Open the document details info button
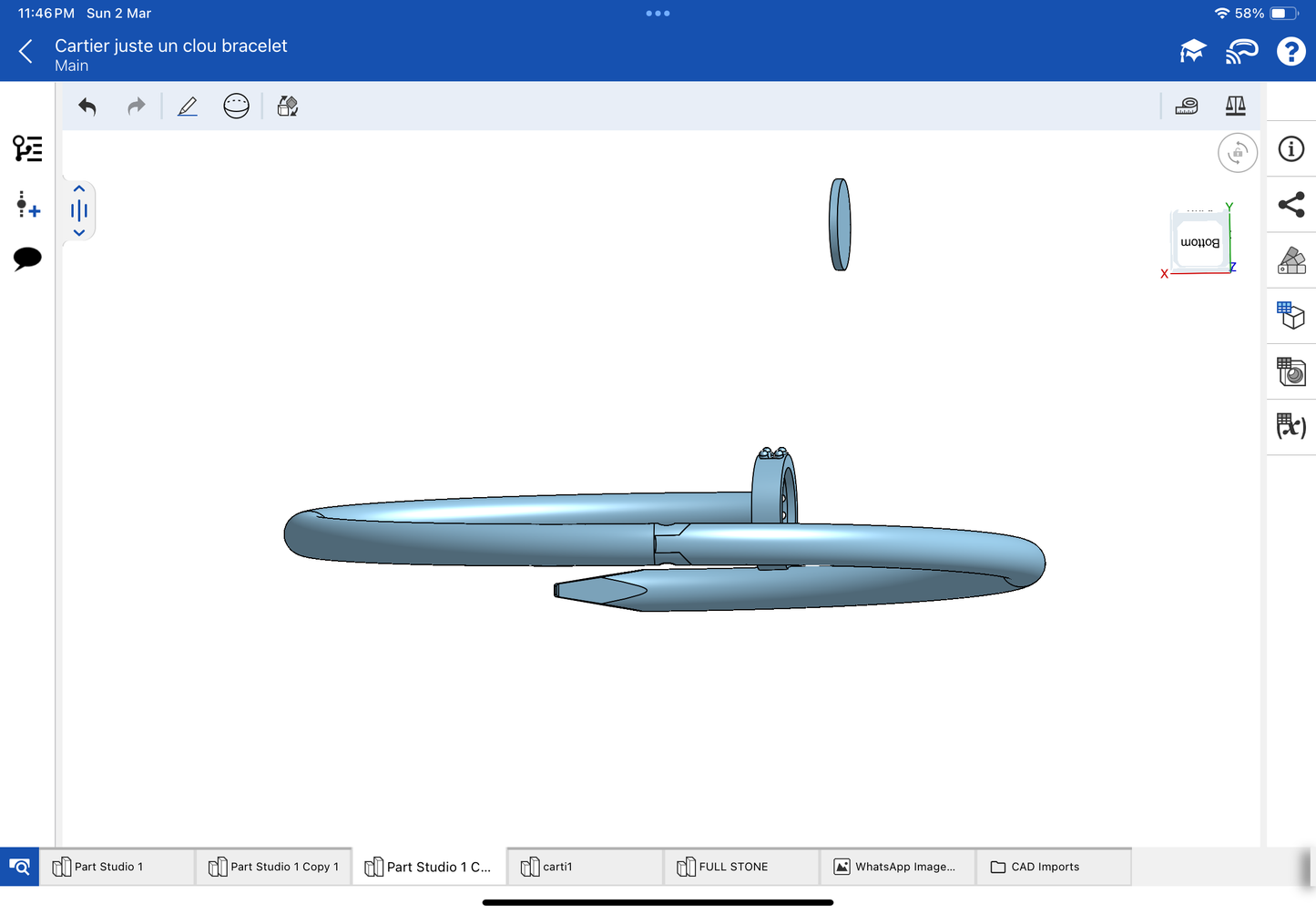1316x914 pixels. (x=1290, y=149)
